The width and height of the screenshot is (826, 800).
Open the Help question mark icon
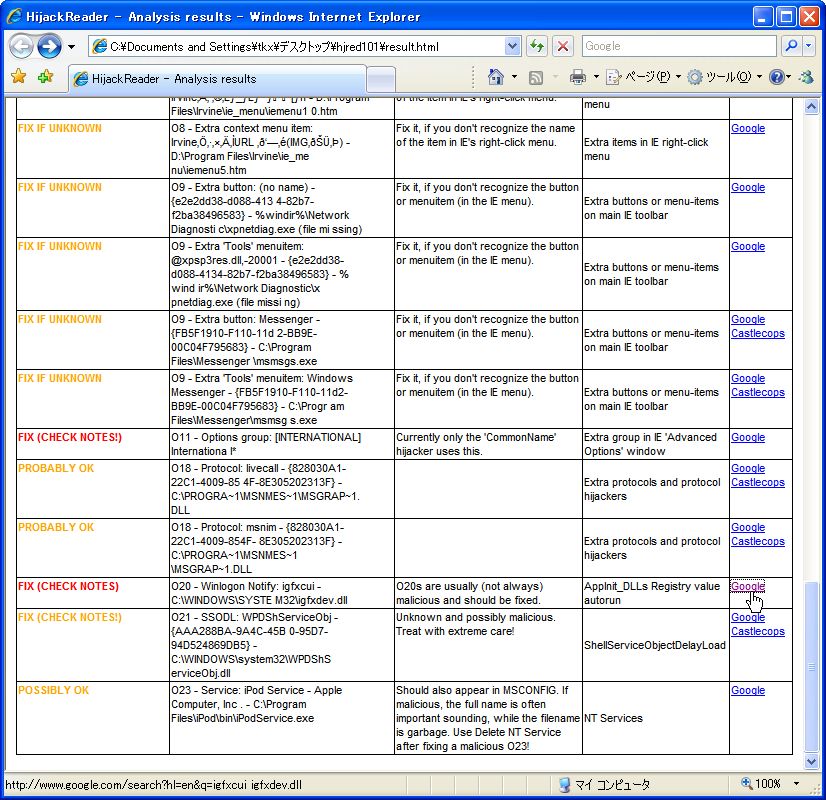[x=776, y=77]
